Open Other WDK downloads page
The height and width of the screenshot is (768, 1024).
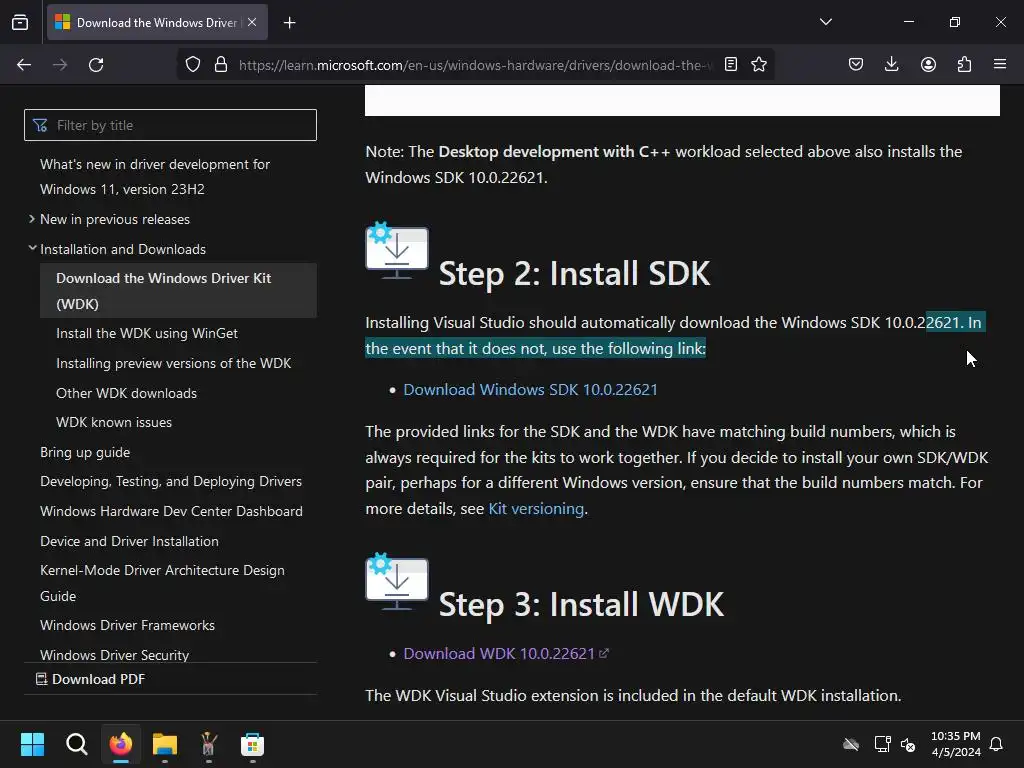pyautogui.click(x=127, y=393)
